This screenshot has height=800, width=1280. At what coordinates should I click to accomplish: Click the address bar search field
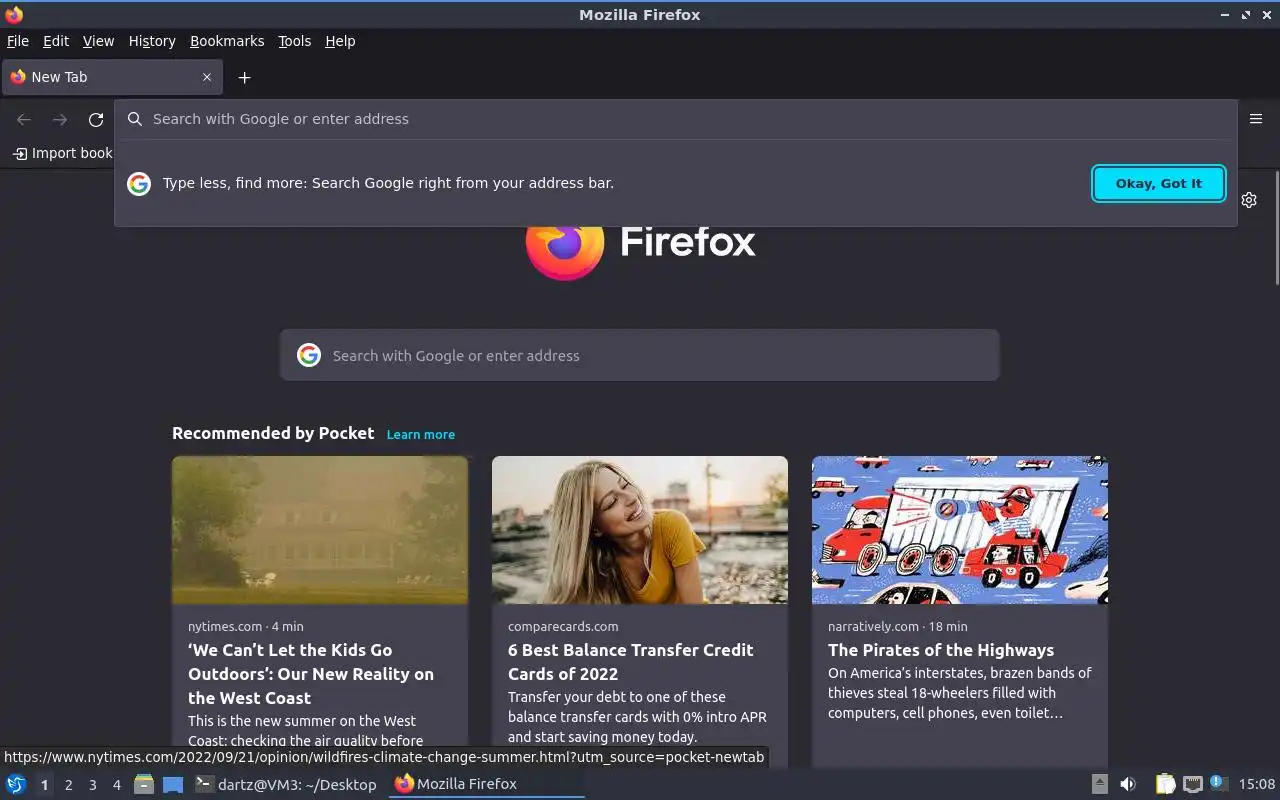pyautogui.click(x=676, y=119)
